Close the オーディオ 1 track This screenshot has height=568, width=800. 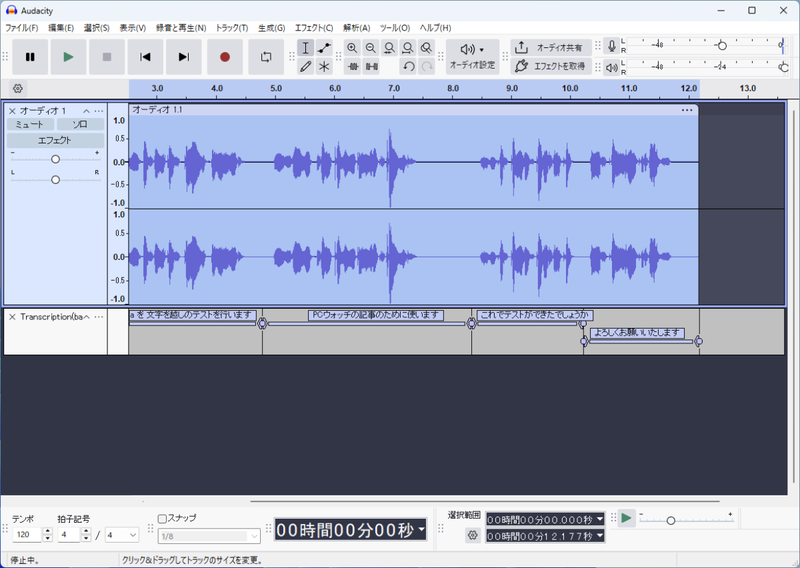(12, 111)
